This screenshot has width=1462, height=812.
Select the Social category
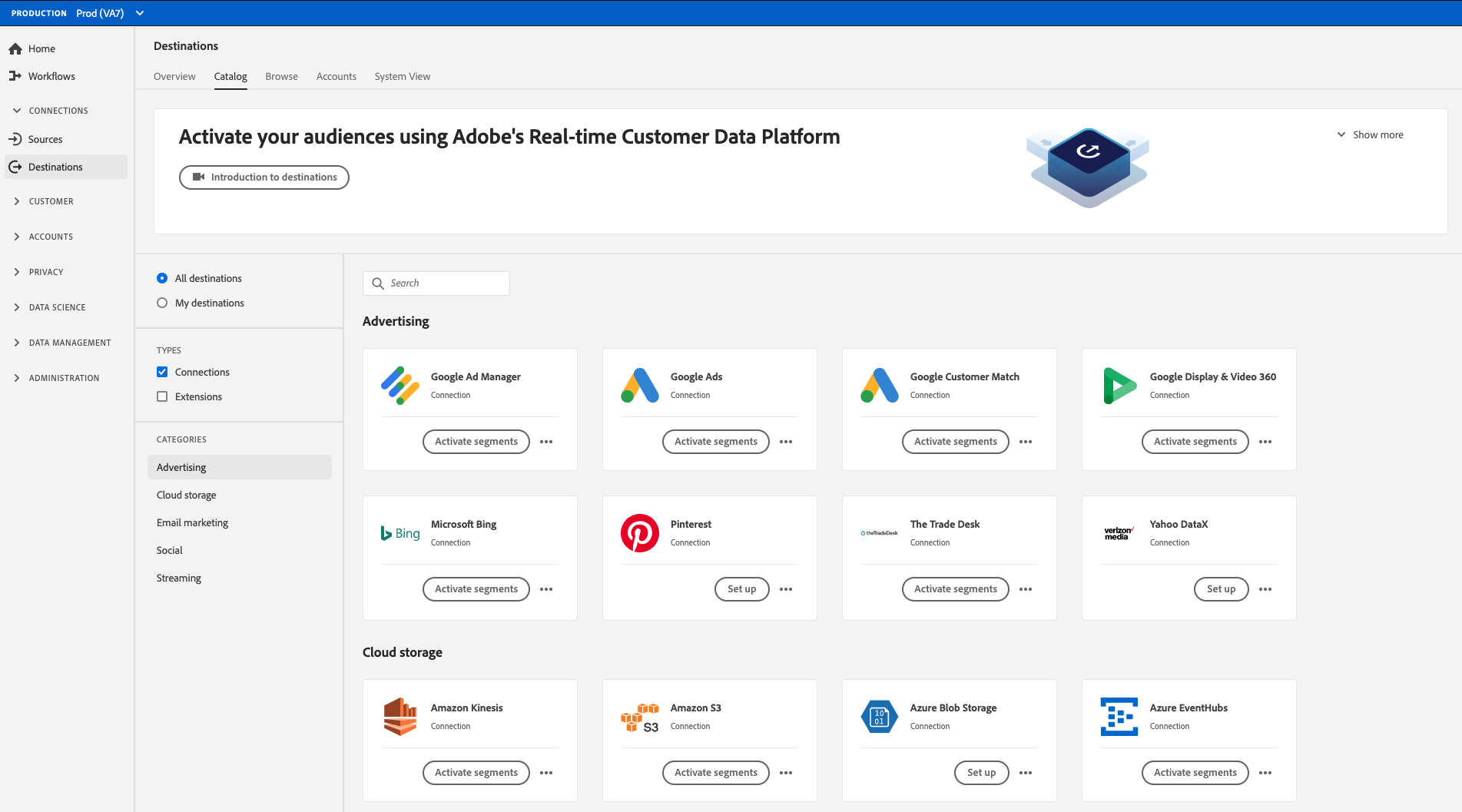pos(240,550)
